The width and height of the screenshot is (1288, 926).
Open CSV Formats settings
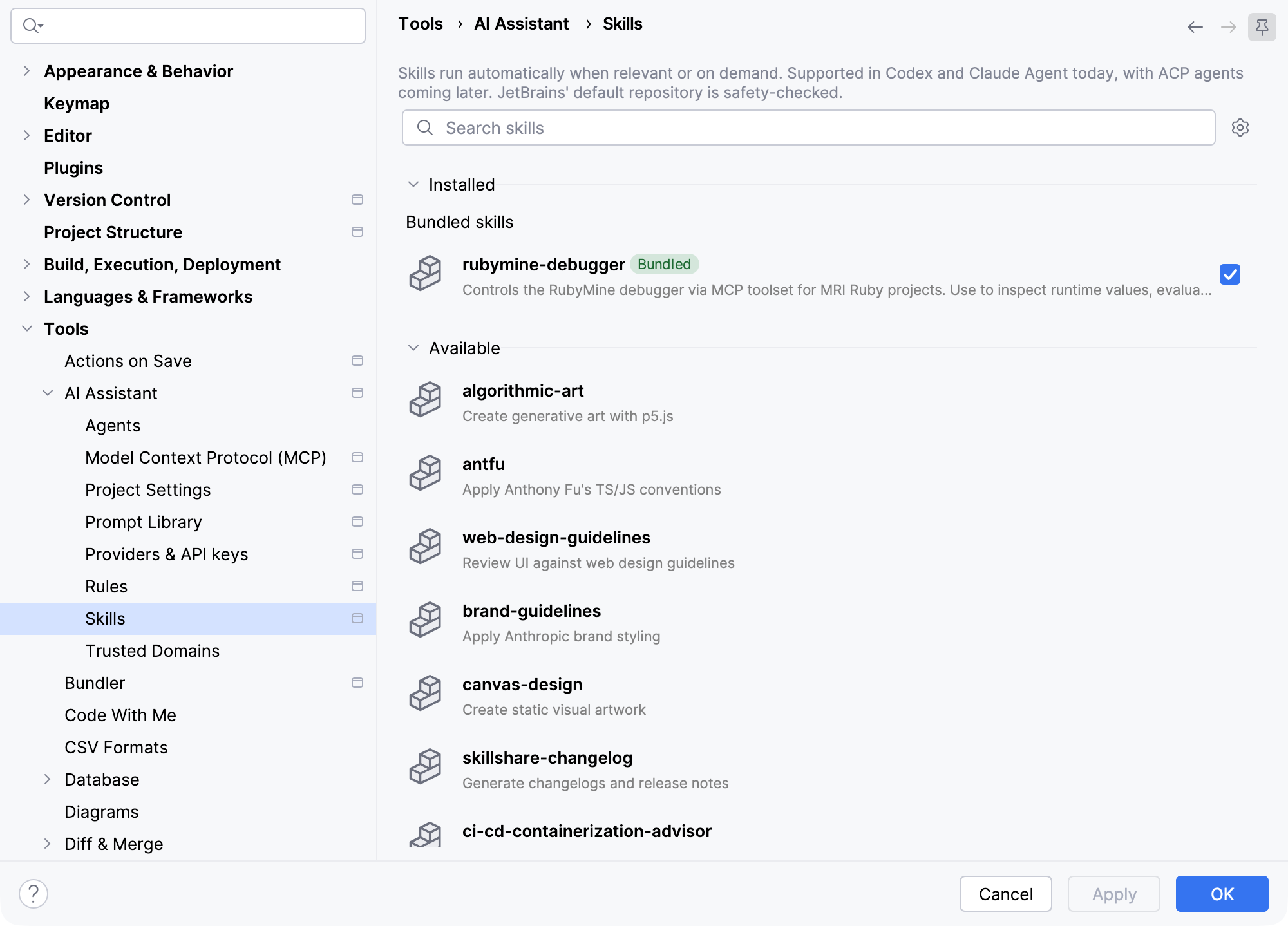click(116, 747)
